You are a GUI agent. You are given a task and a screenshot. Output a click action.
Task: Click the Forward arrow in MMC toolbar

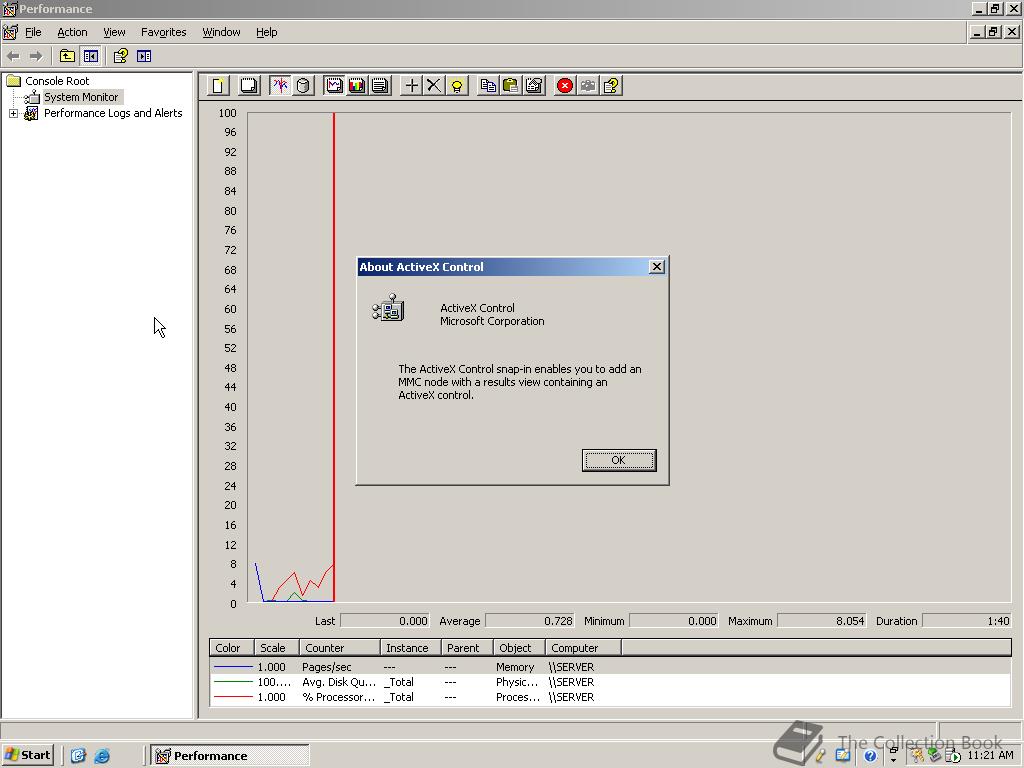[x=36, y=56]
